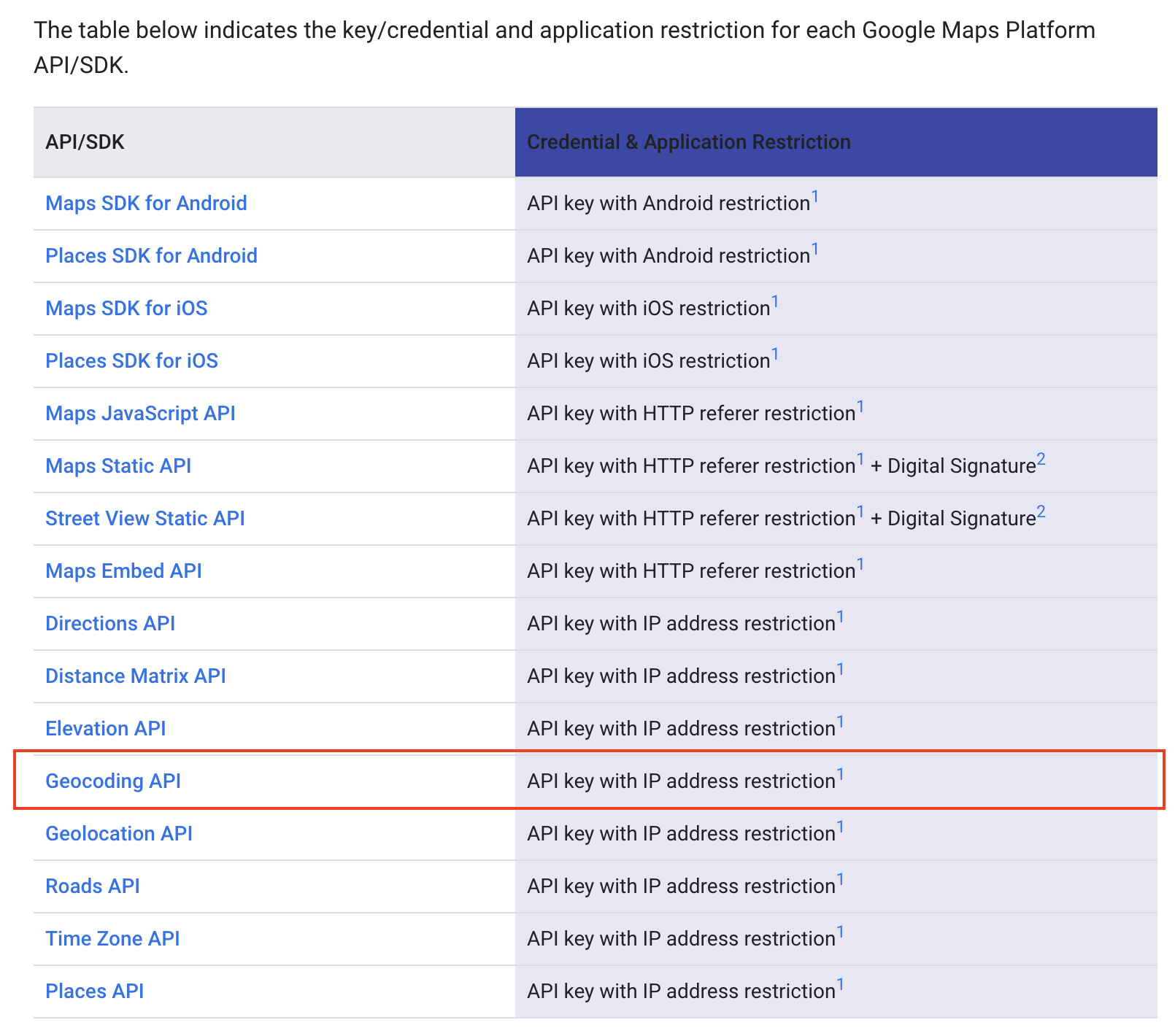The image size is (1175, 1036).
Task: Select restriction text in Maps Embed API row
Action: pyautogui.click(x=691, y=571)
